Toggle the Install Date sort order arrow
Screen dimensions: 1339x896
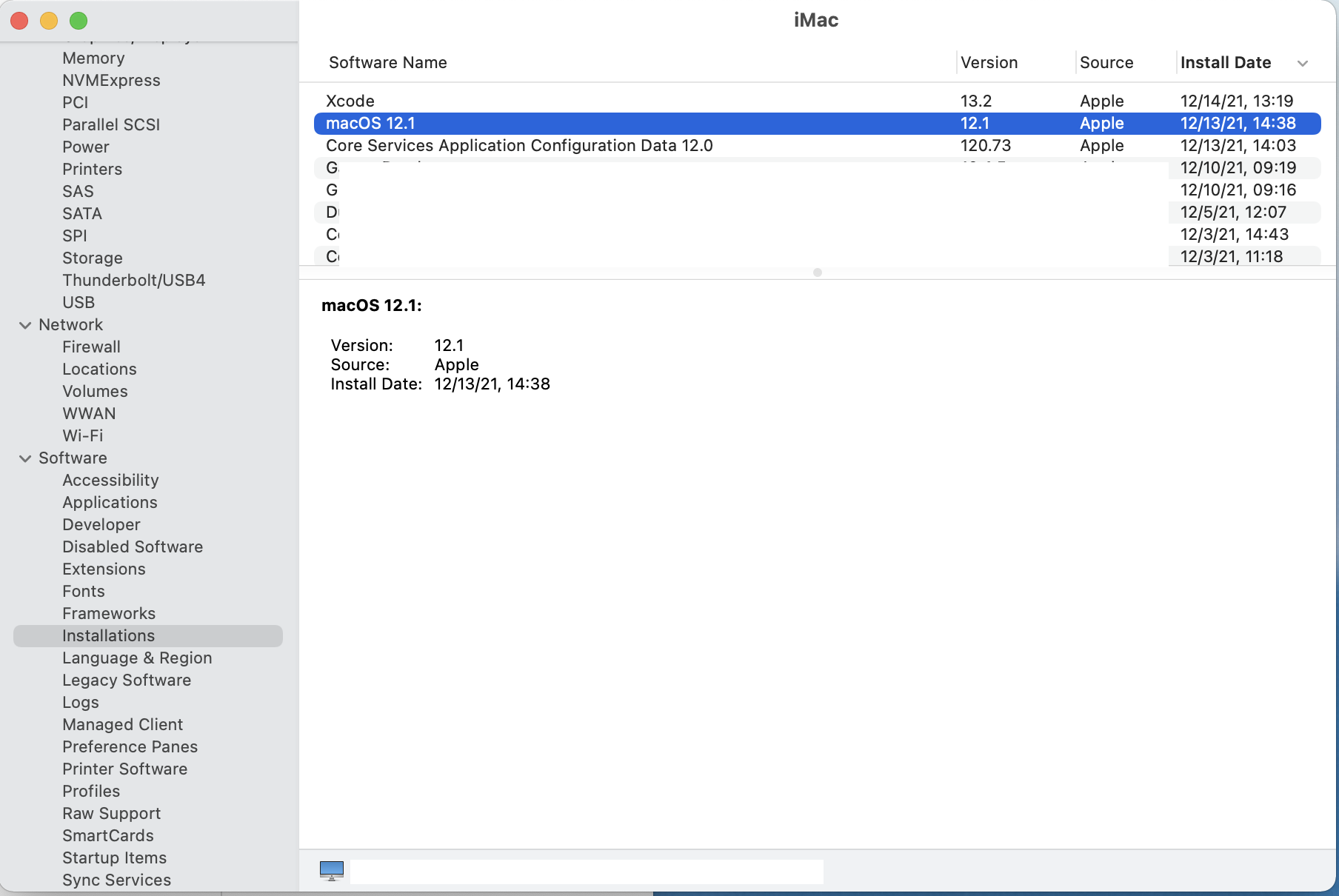(x=1303, y=64)
